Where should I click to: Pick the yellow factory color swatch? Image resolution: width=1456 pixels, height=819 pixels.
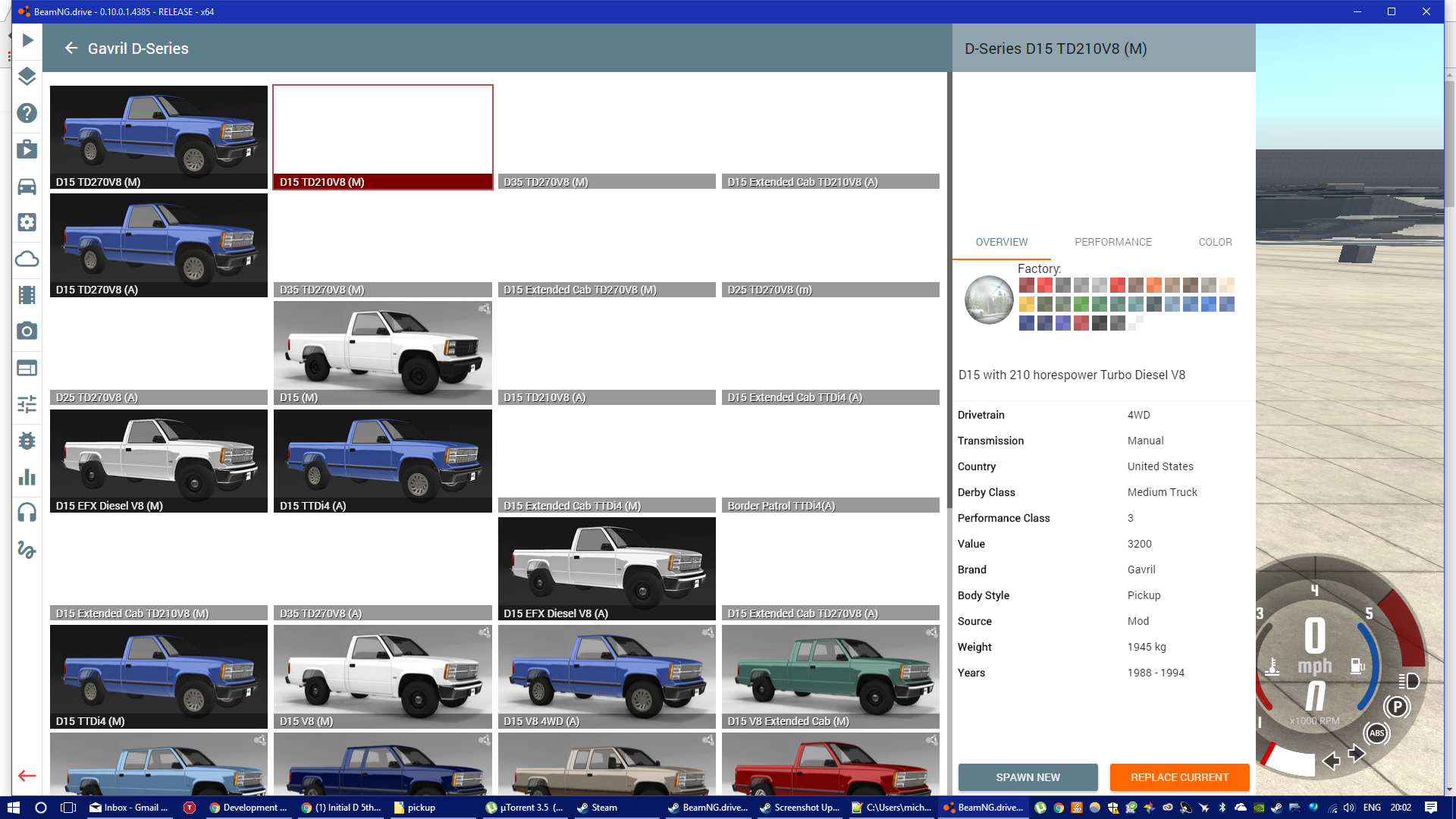pos(1026,304)
